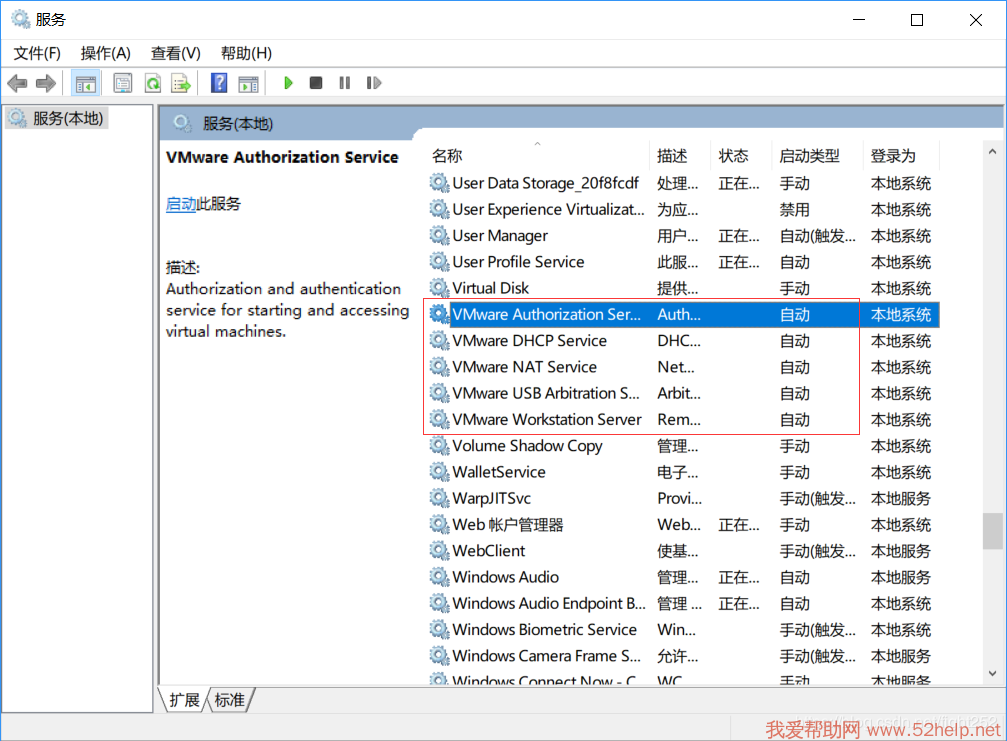The width and height of the screenshot is (1007, 741).
Task: Open the 操作(A) menu
Action: click(106, 53)
